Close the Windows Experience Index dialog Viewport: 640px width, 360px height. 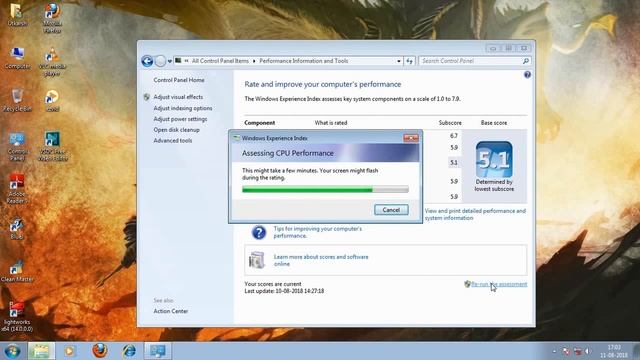click(x=411, y=138)
